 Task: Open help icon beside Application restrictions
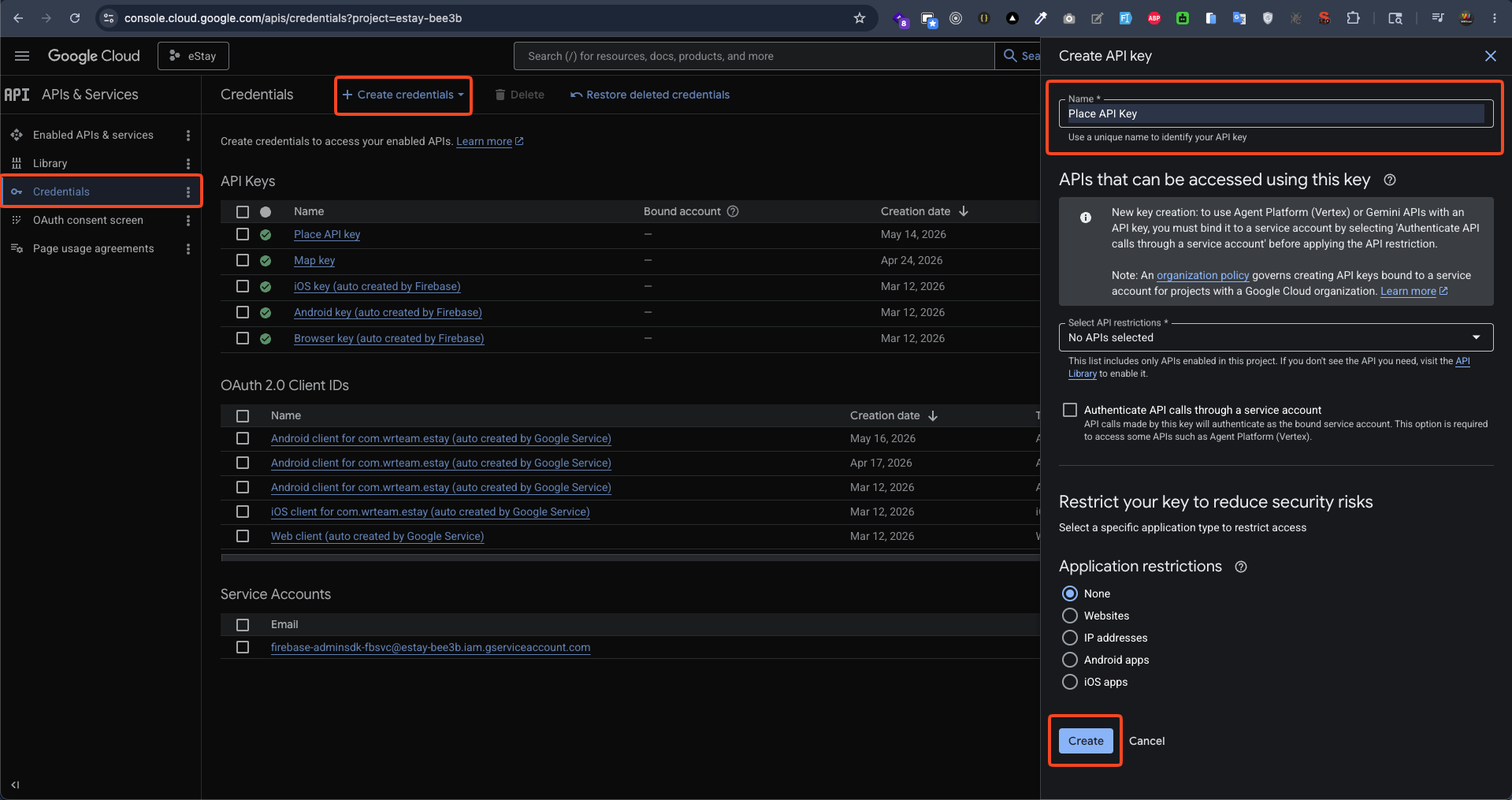1241,567
